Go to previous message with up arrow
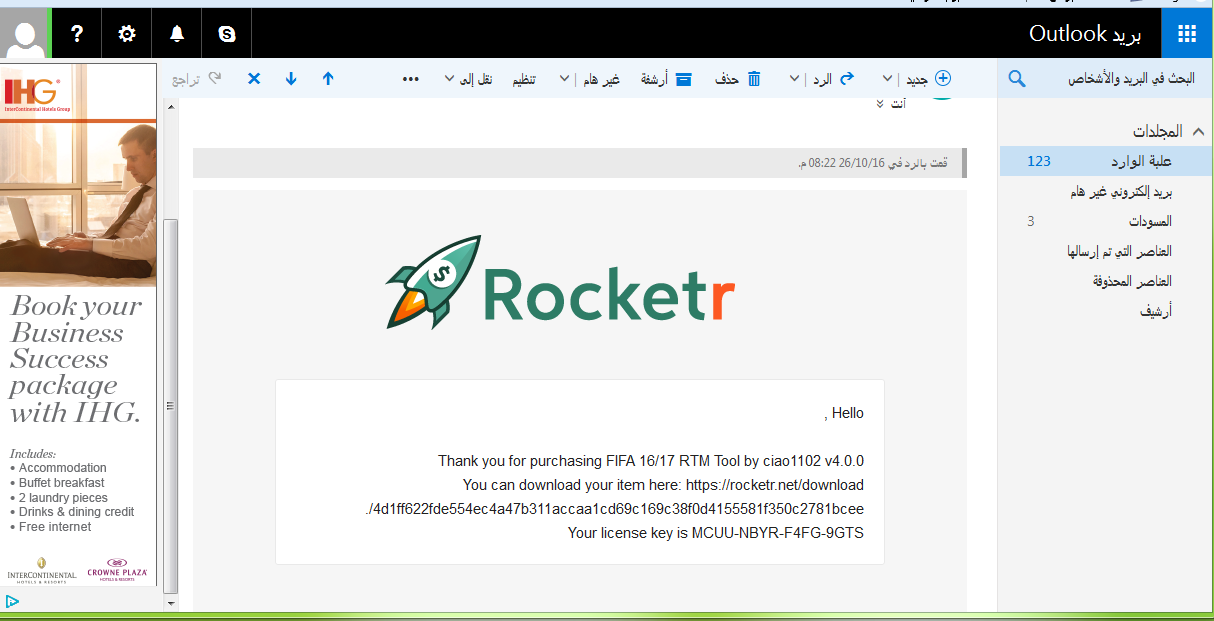The height and width of the screenshot is (621, 1214). tap(328, 79)
